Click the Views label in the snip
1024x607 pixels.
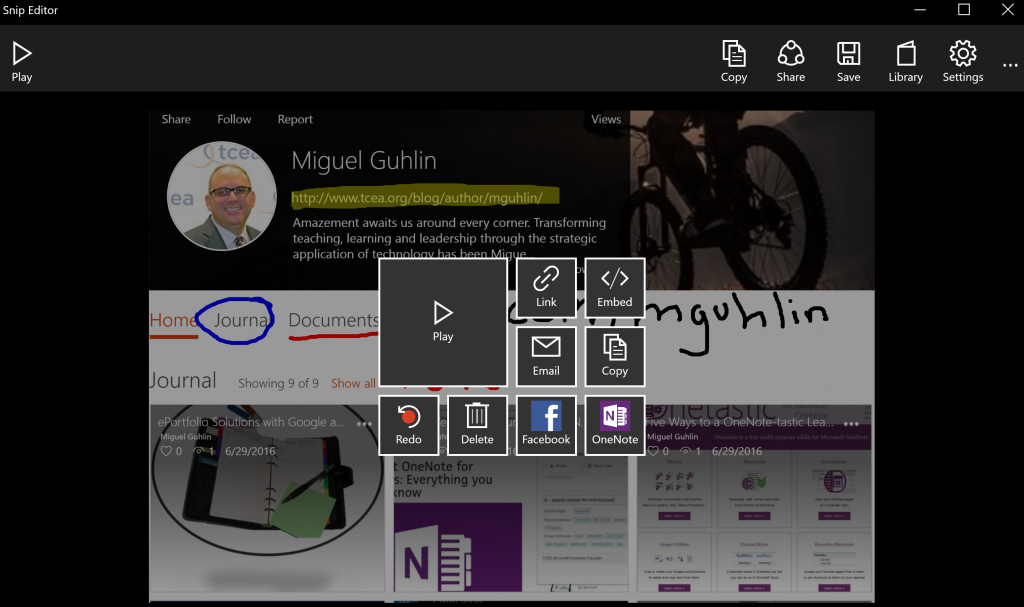pos(606,119)
